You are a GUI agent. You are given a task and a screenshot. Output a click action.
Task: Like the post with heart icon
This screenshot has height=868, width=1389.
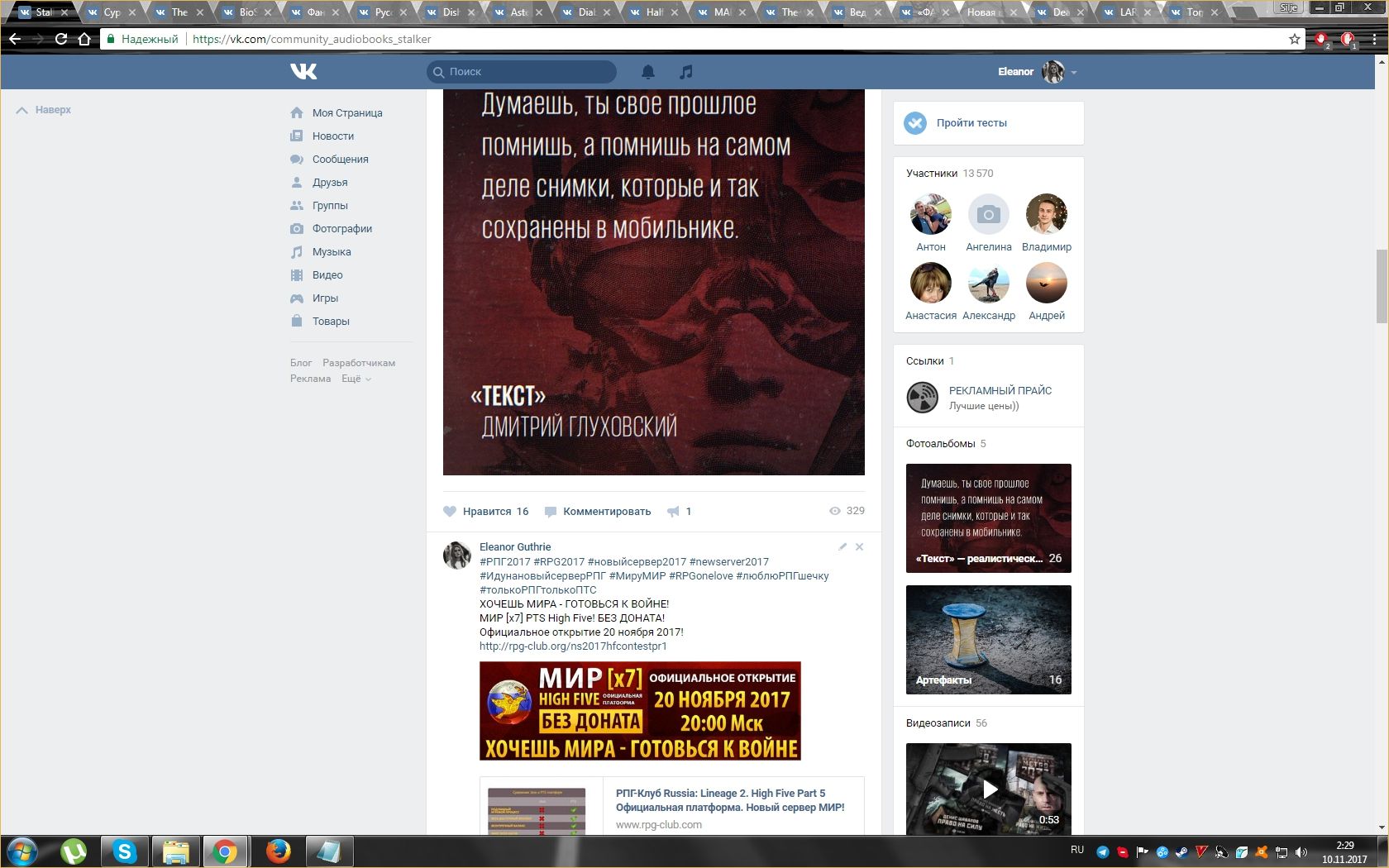click(x=450, y=512)
